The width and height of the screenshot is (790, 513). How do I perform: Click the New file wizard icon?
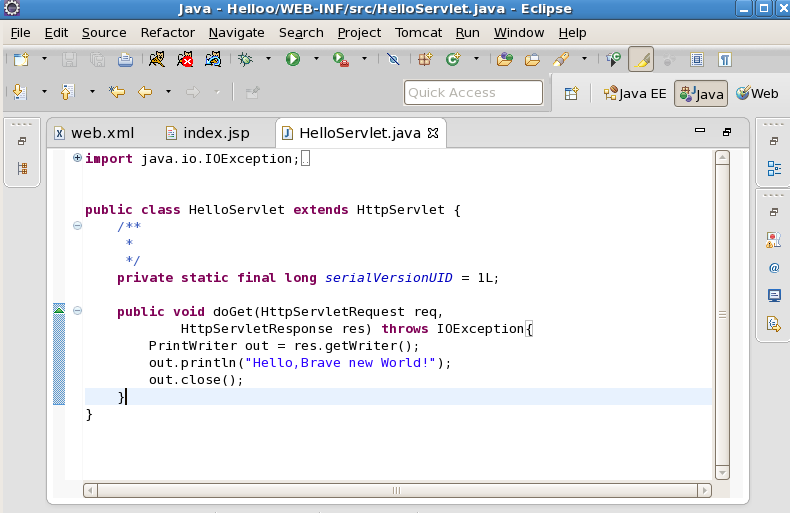coord(21,59)
